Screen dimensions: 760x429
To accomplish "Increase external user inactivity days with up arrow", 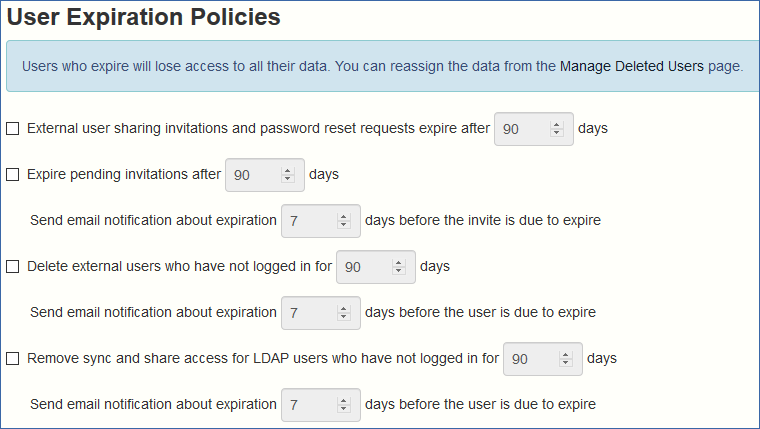I will pyautogui.click(x=398, y=263).
